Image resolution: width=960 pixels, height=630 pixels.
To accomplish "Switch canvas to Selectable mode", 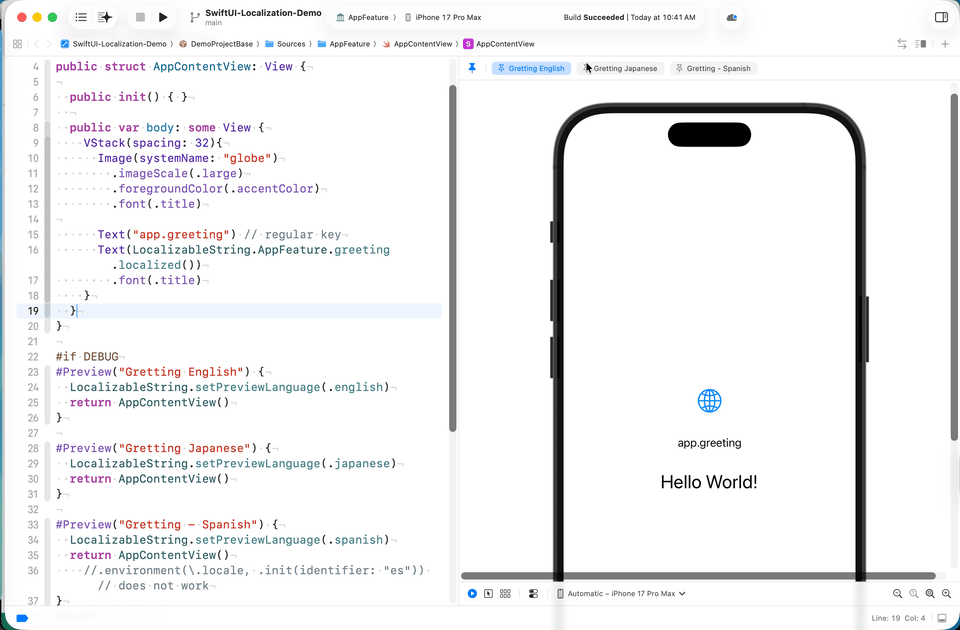I will tap(488, 594).
